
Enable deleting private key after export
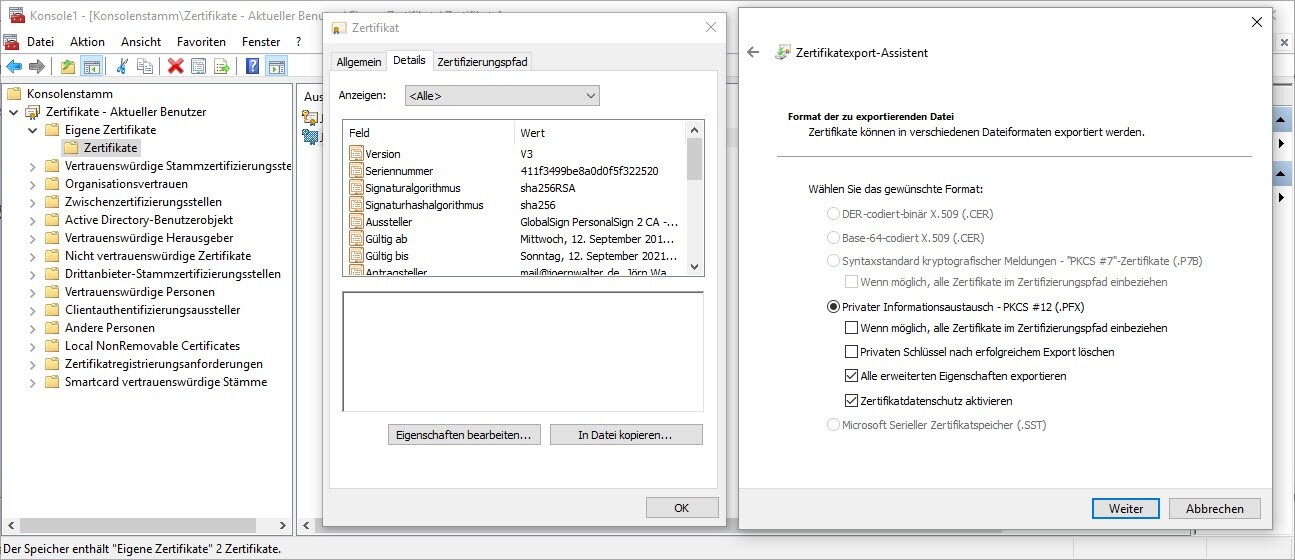[852, 352]
